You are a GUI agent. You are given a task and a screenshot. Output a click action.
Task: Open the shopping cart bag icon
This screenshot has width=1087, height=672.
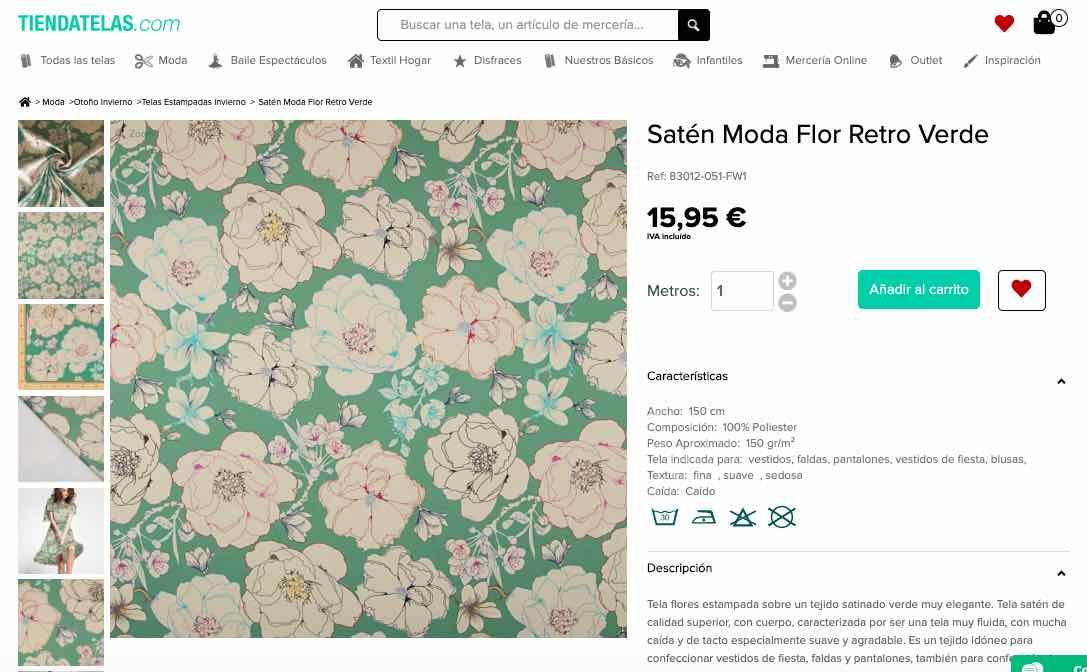point(1045,23)
